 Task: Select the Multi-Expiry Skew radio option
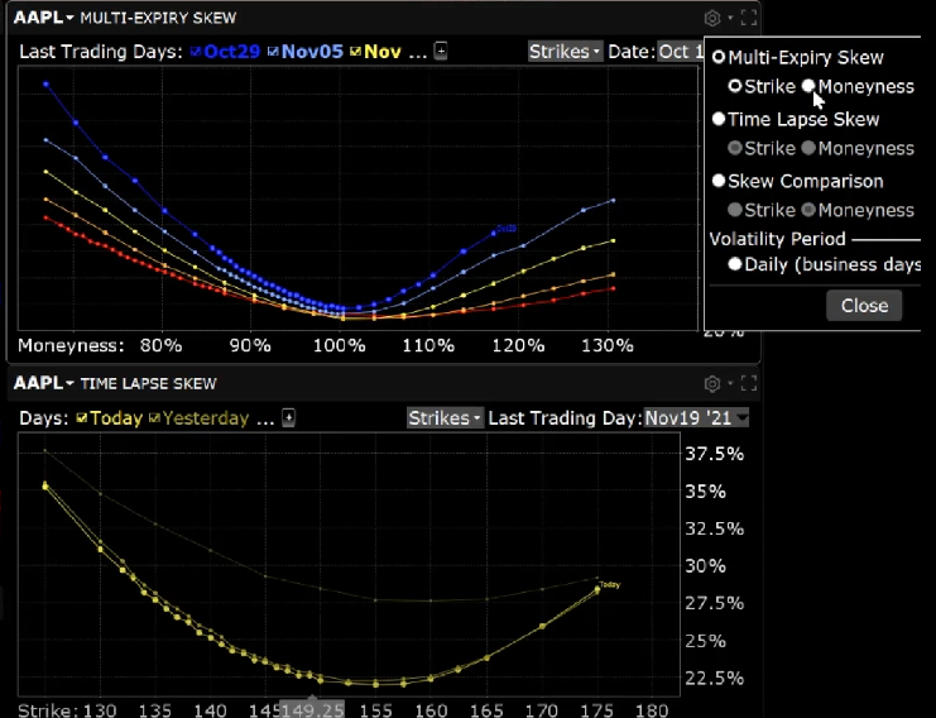click(719, 57)
